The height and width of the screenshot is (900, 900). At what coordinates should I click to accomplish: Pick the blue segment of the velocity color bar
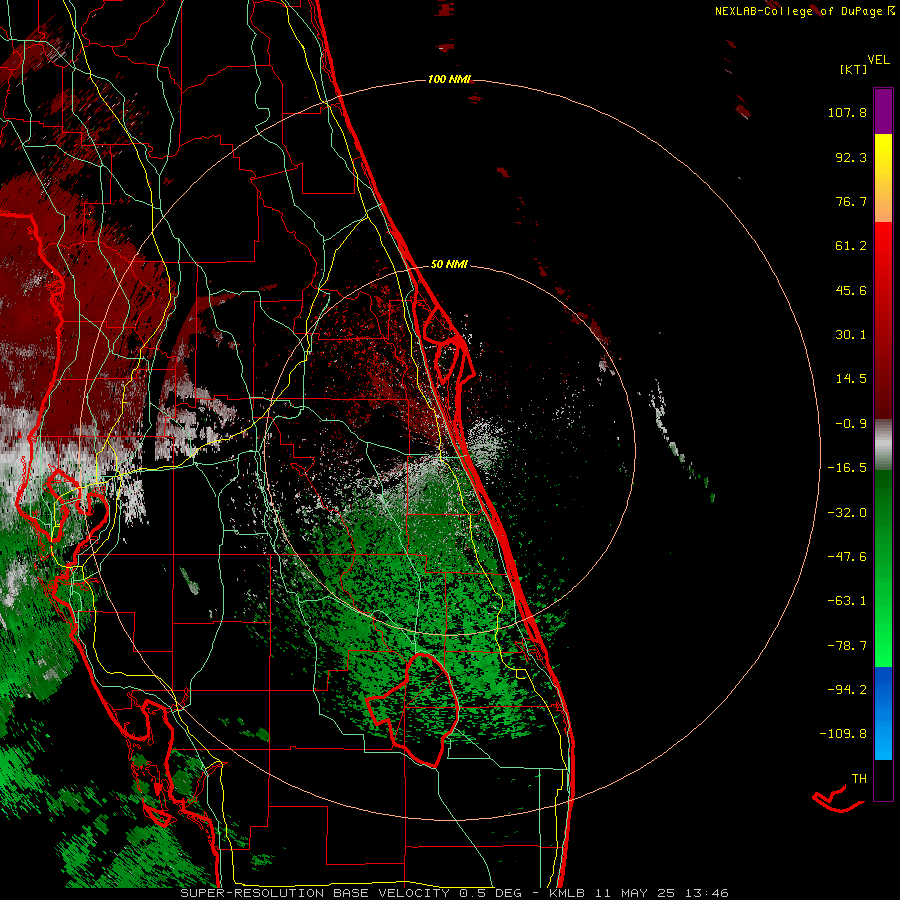point(883,713)
